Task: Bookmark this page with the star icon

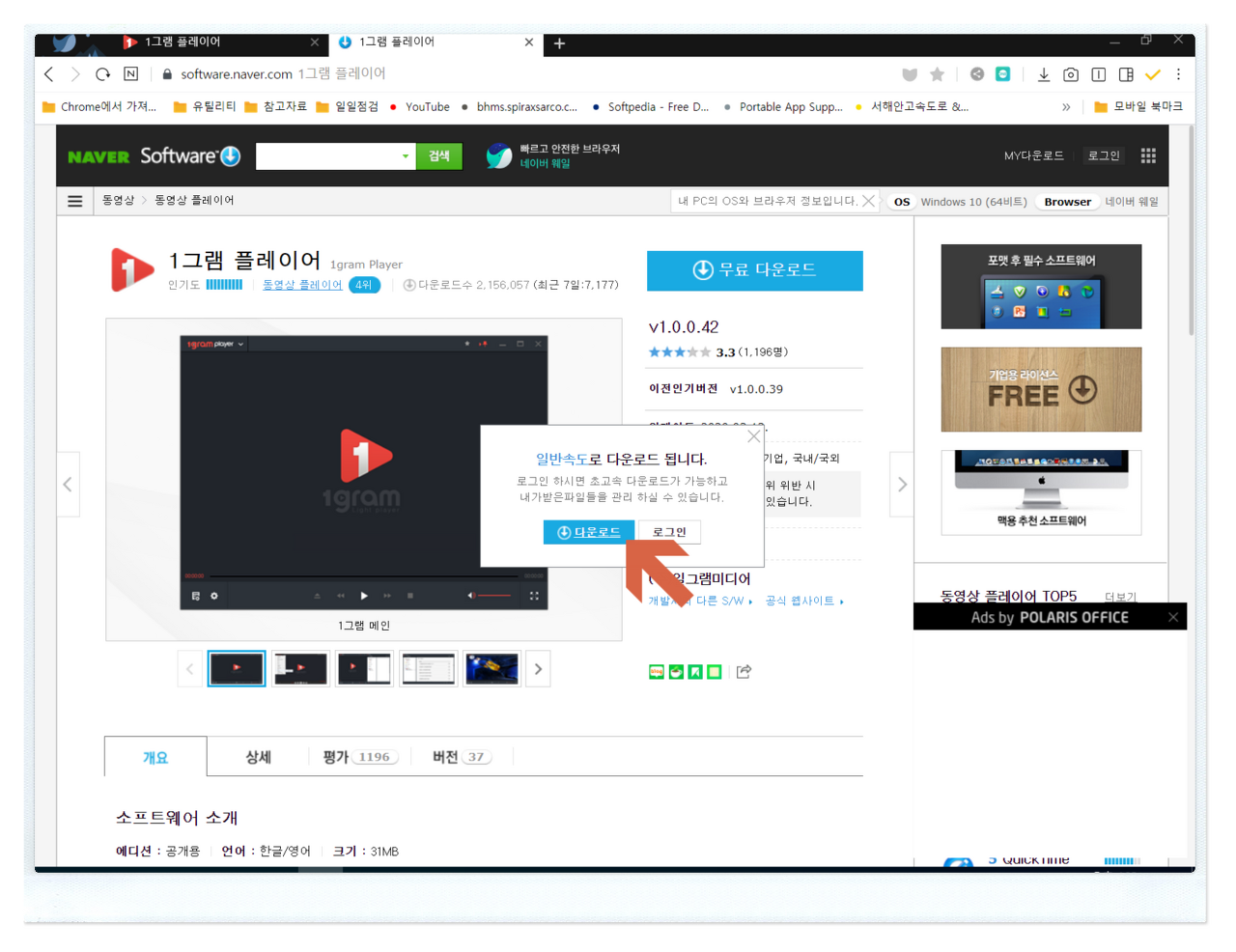Action: 937,74
